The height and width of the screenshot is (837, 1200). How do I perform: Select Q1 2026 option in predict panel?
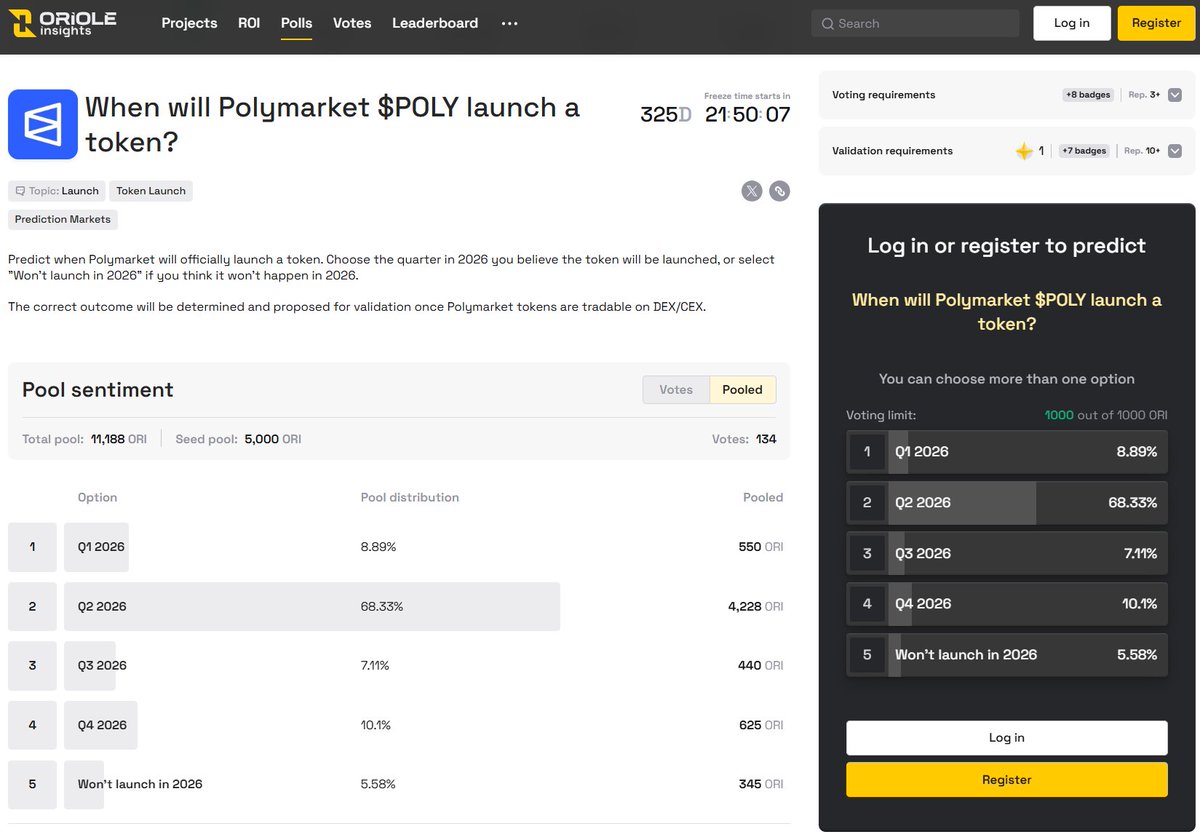1006,452
